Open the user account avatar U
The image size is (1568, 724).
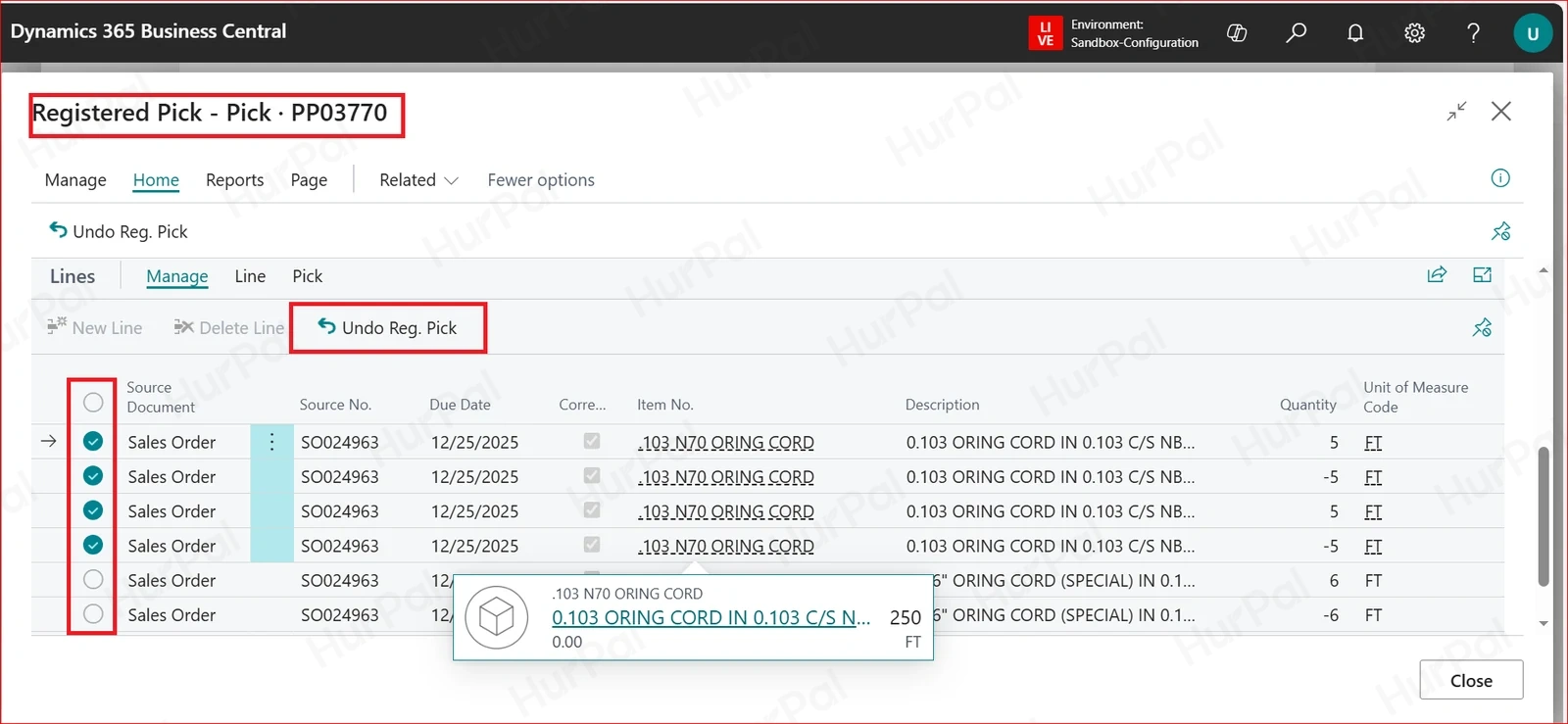coord(1533,32)
